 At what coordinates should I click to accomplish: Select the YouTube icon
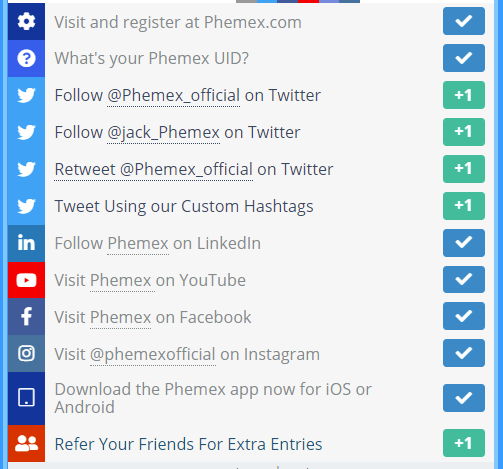26,280
